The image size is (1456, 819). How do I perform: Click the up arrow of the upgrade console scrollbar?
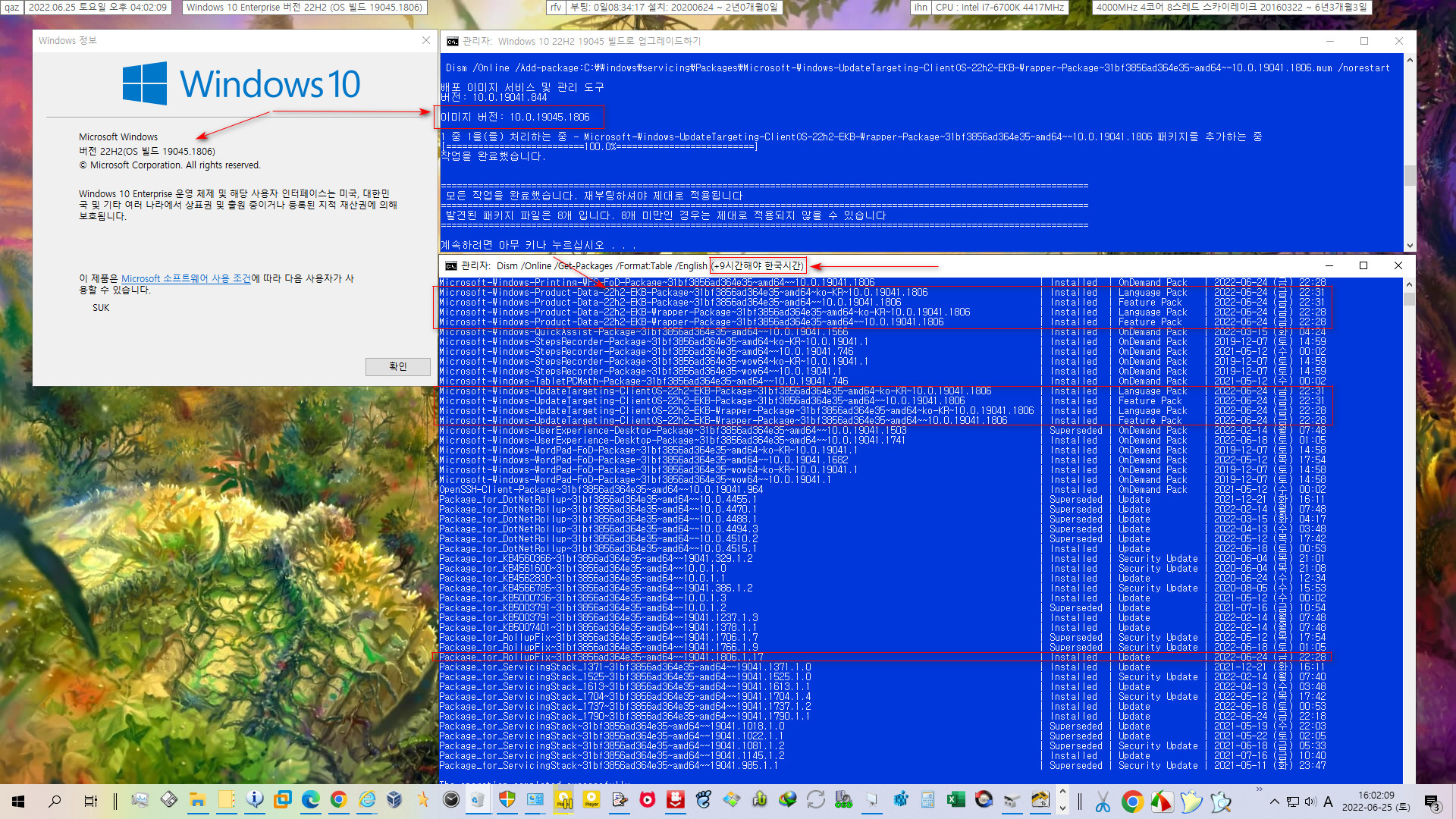[1410, 60]
